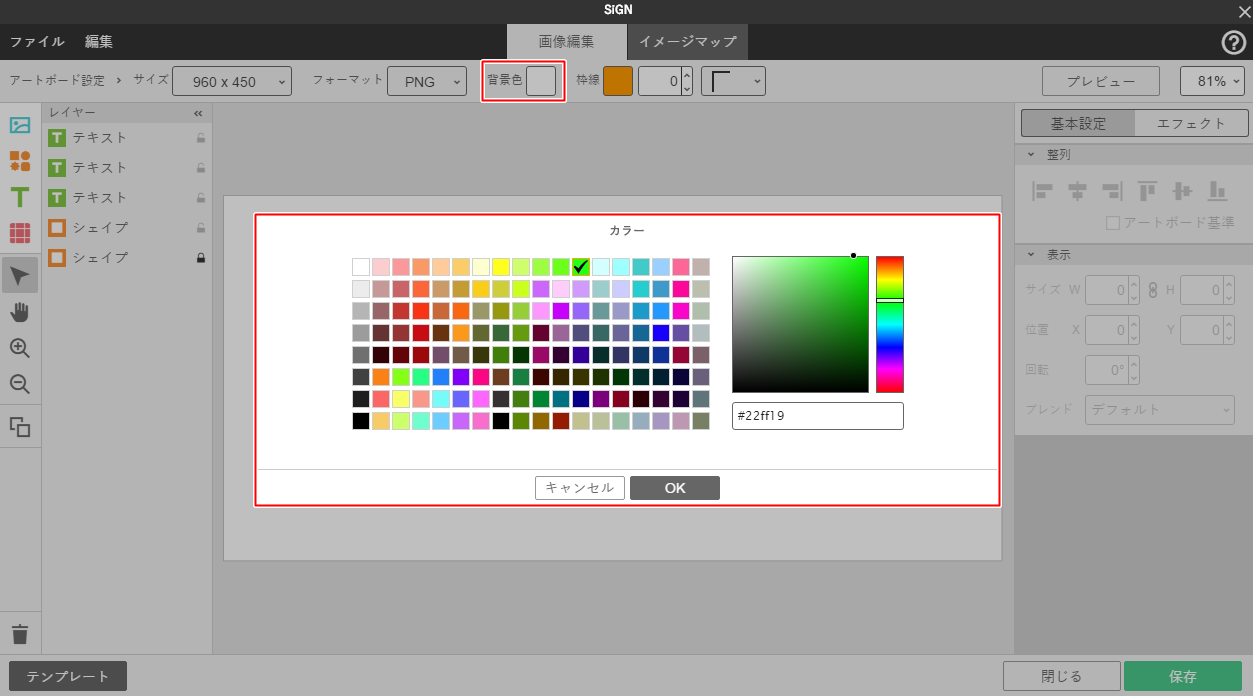Collapse the 表示 section
Image resolution: width=1253 pixels, height=696 pixels.
[1031, 255]
